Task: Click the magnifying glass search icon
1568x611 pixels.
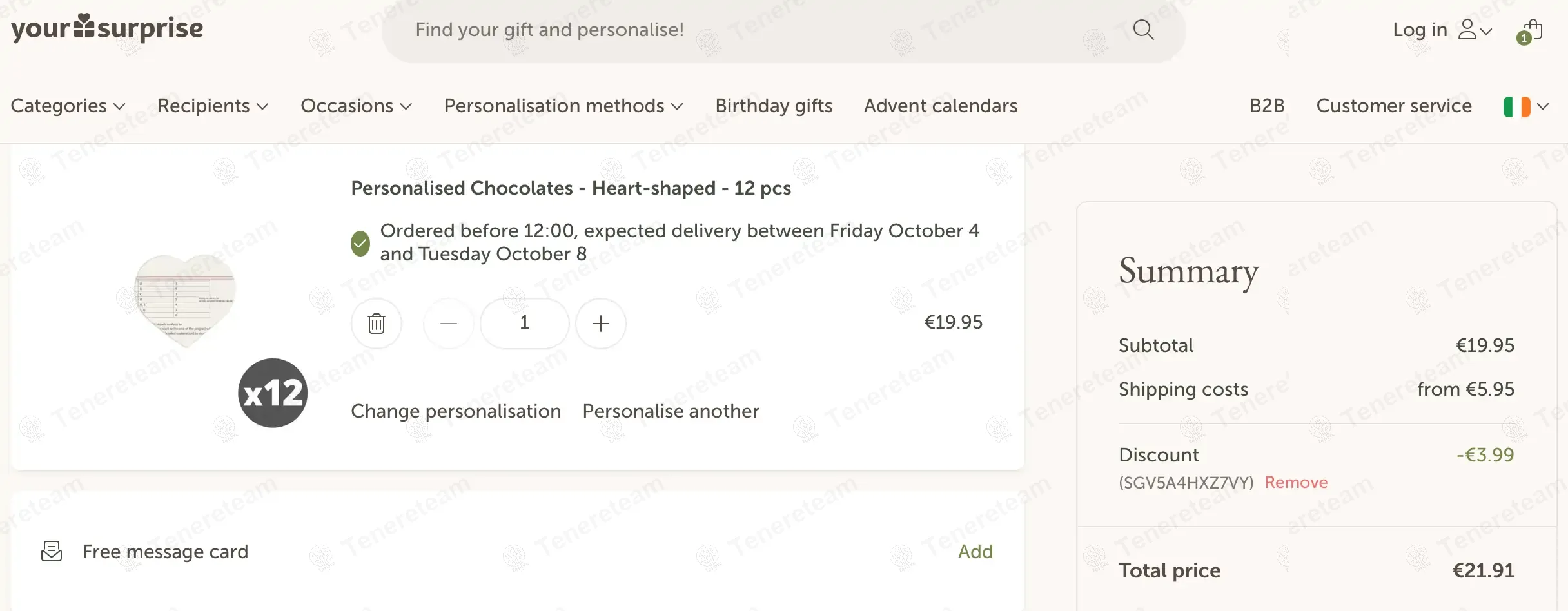Action: 1143,30
